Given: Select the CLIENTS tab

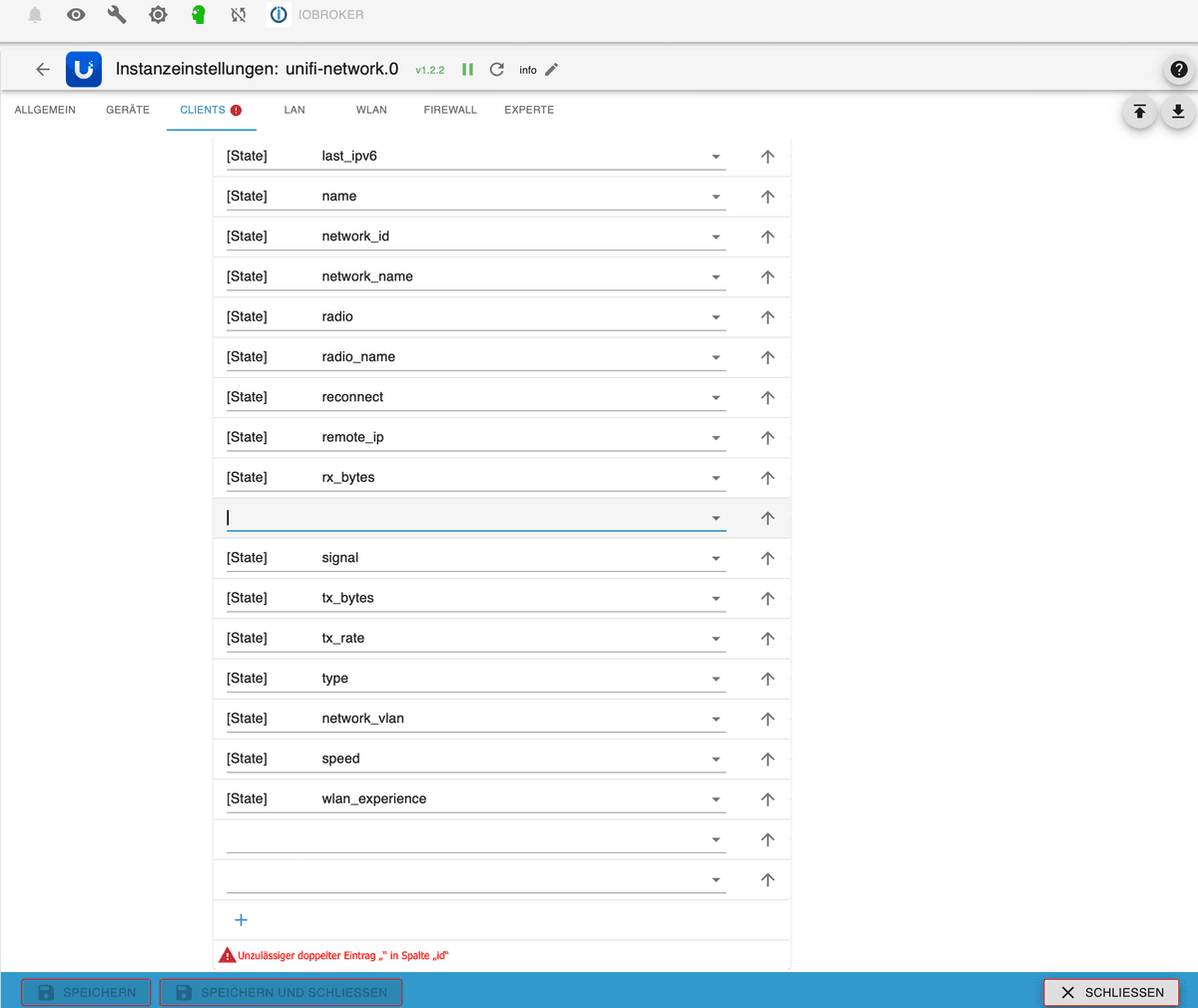Looking at the screenshot, I should [211, 110].
